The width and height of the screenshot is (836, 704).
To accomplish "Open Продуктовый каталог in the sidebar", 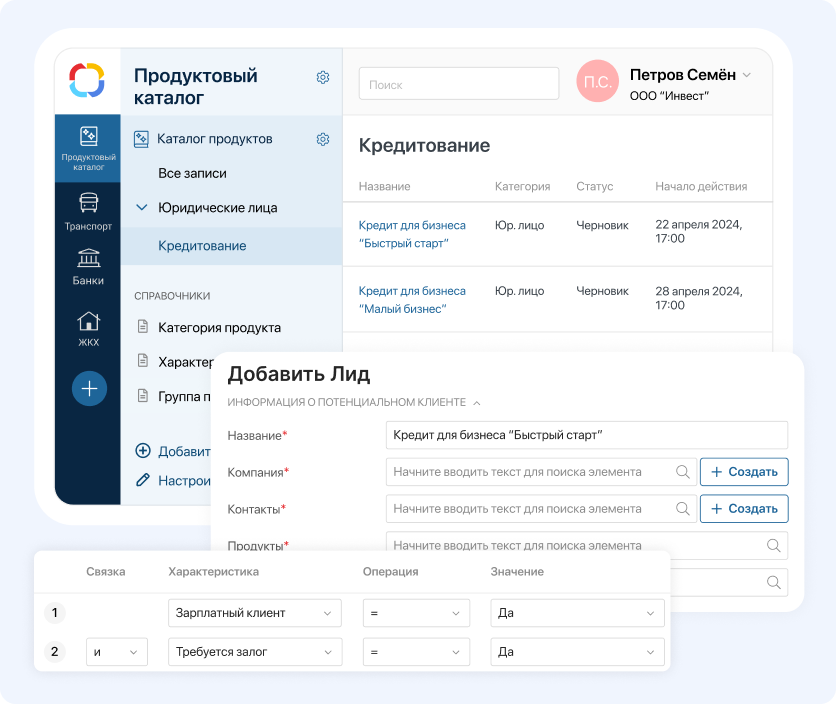I will point(88,148).
